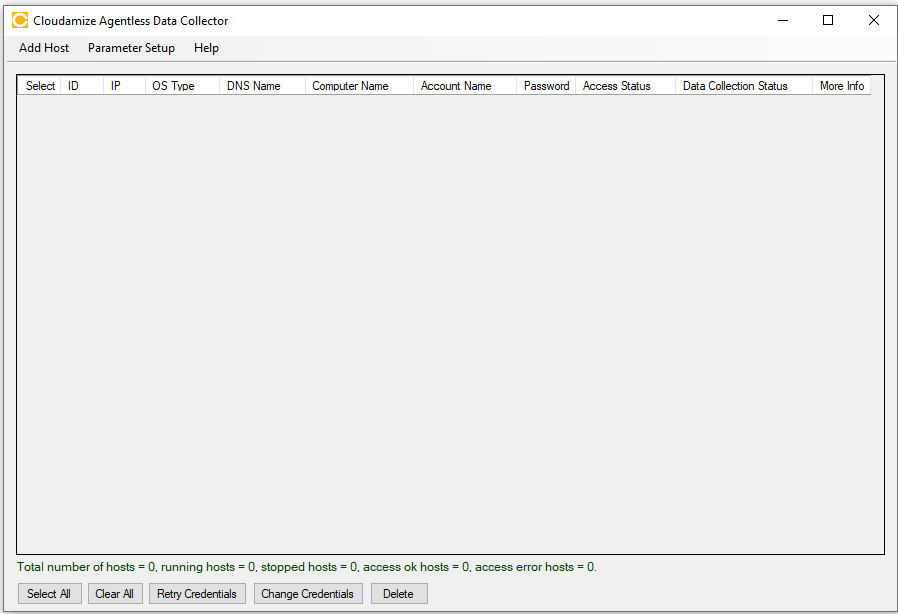
Task: Open the Add Host menu
Action: pos(44,48)
